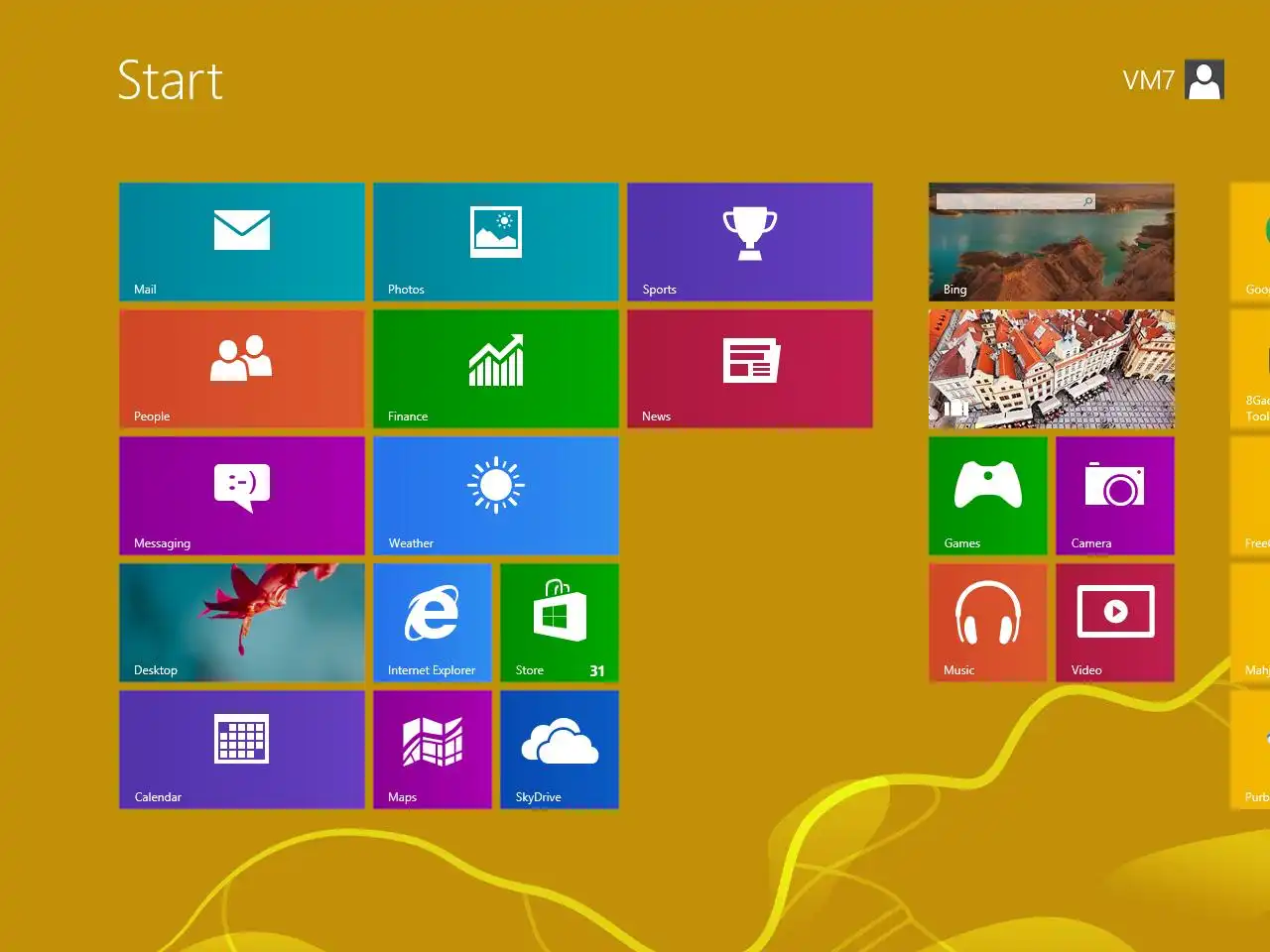Image resolution: width=1270 pixels, height=952 pixels.
Task: Open the Messaging tile
Action: click(x=242, y=496)
